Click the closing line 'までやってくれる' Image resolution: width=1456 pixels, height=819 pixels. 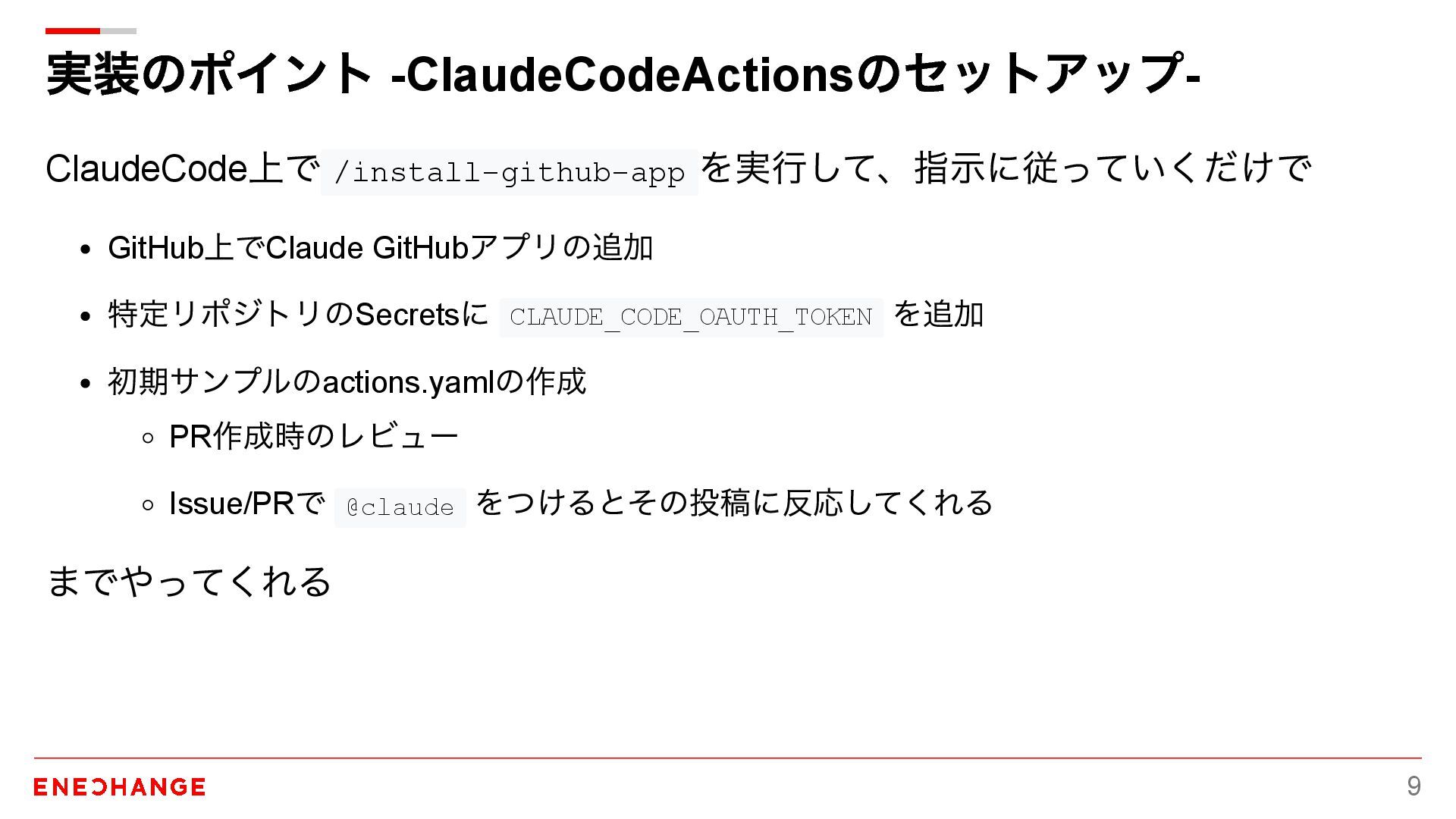[x=189, y=582]
